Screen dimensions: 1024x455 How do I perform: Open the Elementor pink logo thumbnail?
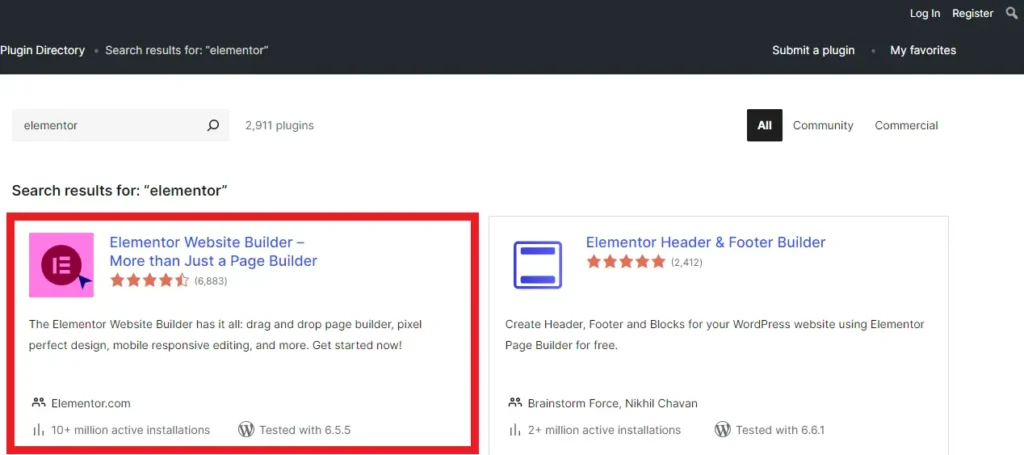(x=61, y=265)
